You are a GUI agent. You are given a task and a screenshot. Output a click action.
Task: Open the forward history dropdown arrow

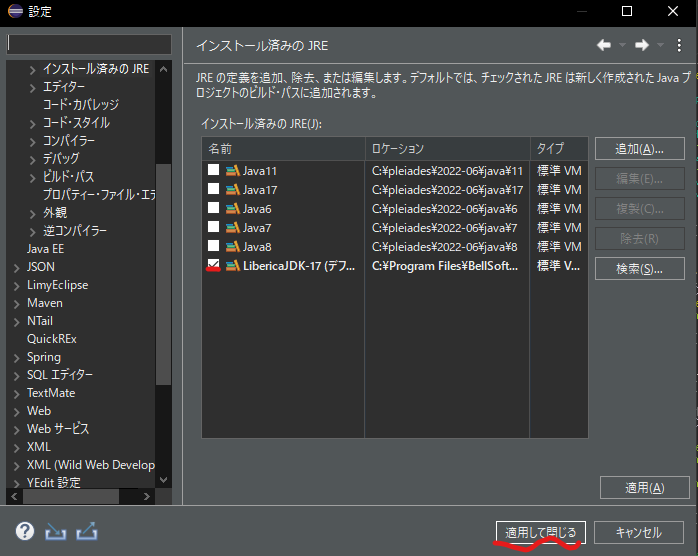(x=660, y=45)
